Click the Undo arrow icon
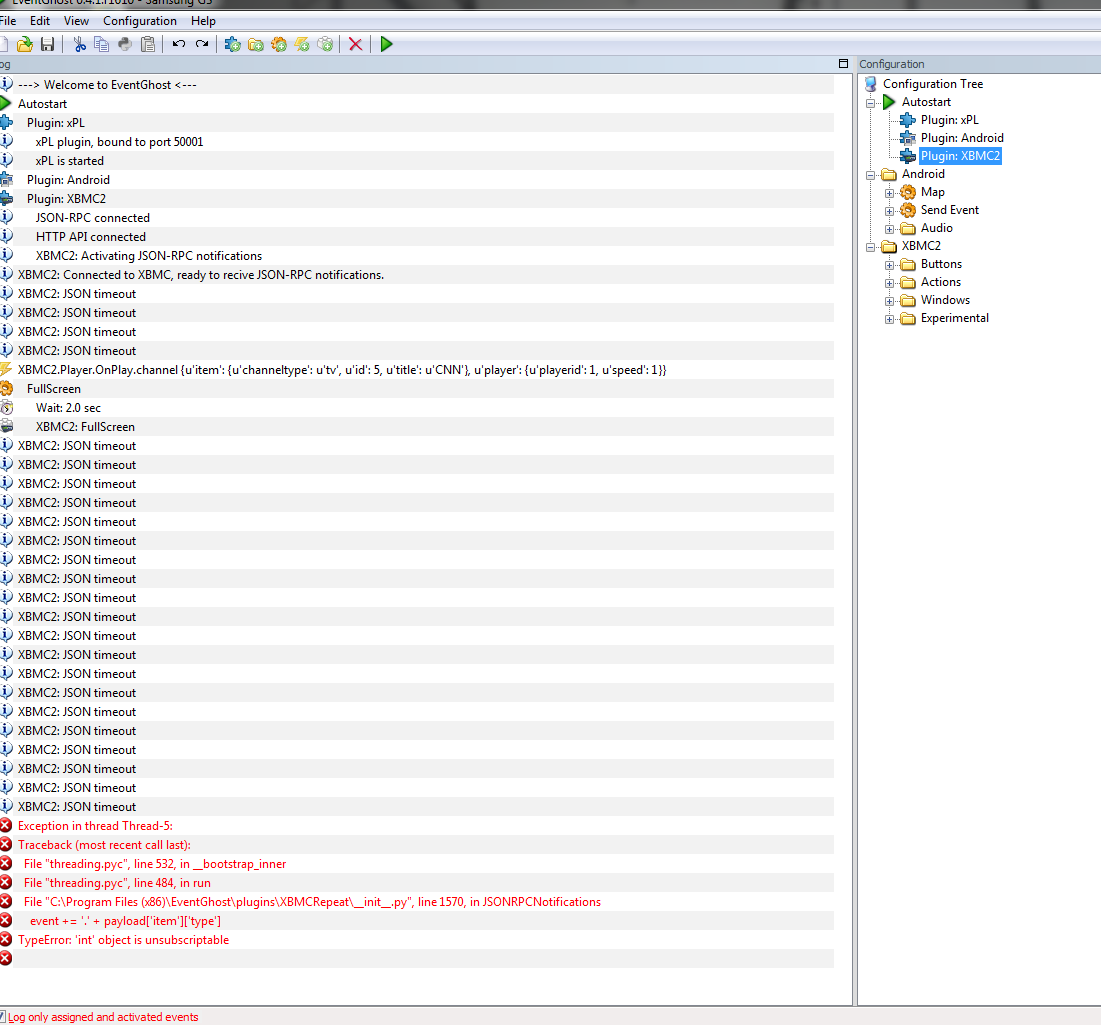The image size is (1101, 1025). click(179, 44)
